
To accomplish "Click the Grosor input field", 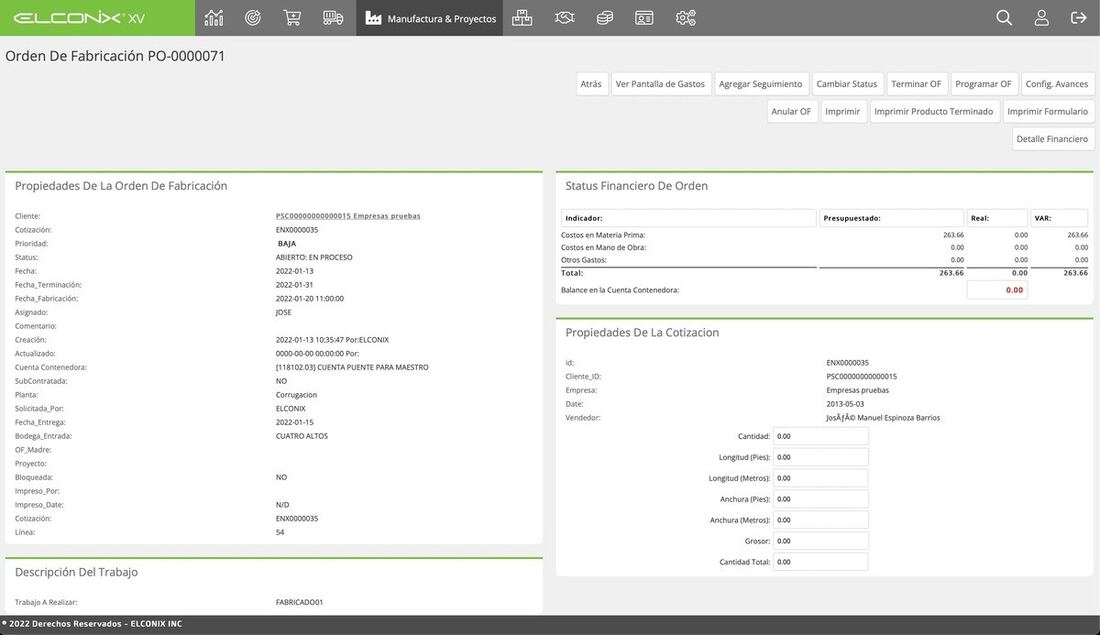I will 820,541.
